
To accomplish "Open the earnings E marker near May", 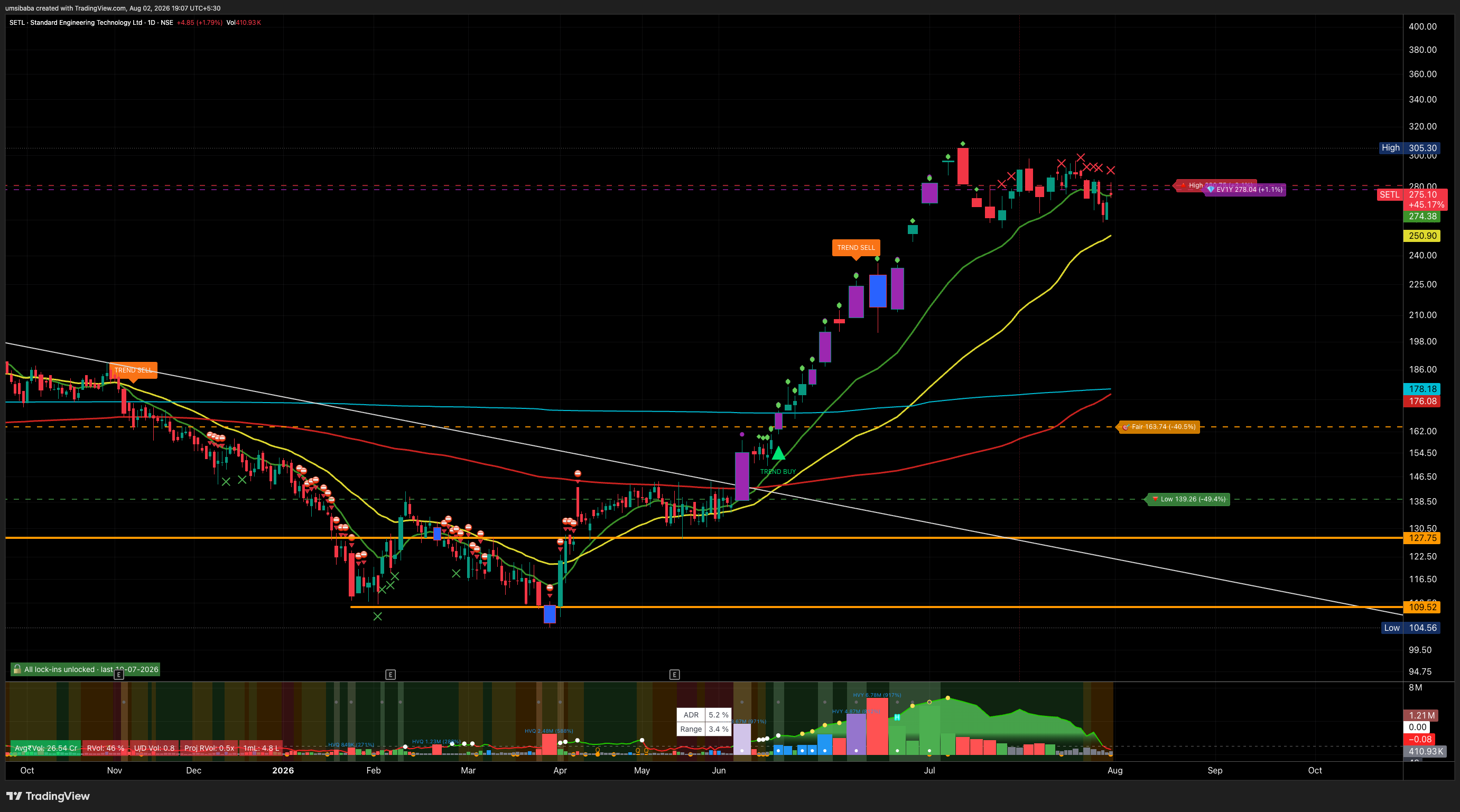I will pos(674,674).
